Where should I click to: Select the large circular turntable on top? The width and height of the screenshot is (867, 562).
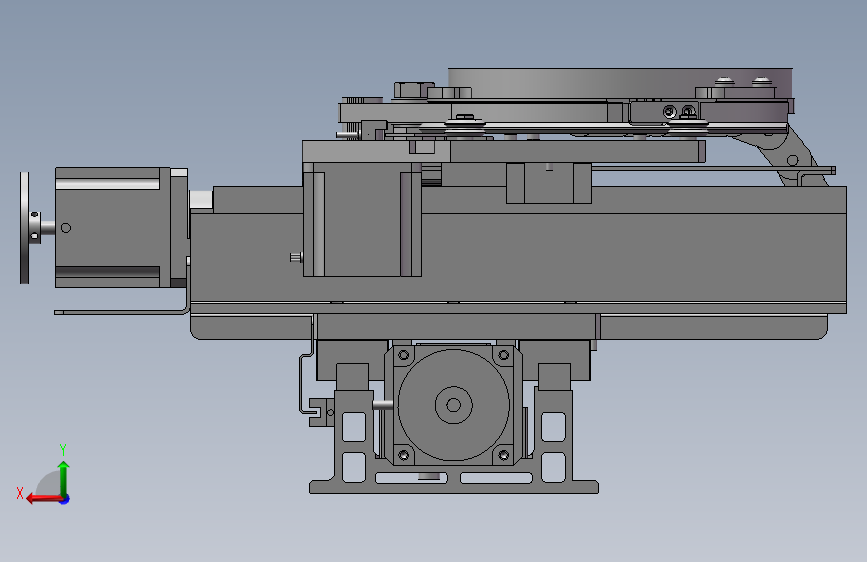click(x=620, y=84)
